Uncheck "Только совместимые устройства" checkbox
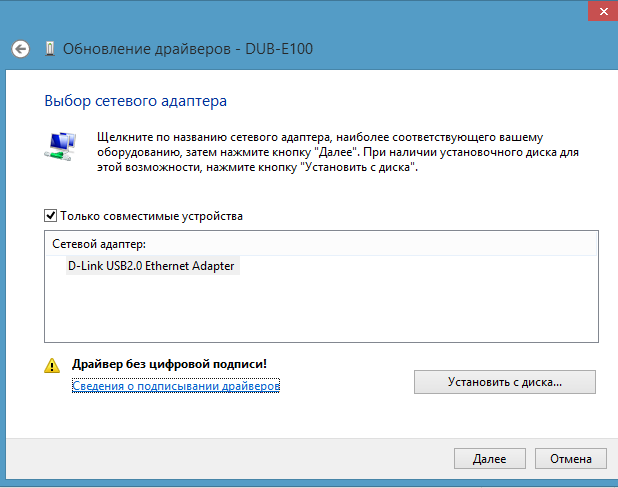618x488 pixels. (51, 215)
